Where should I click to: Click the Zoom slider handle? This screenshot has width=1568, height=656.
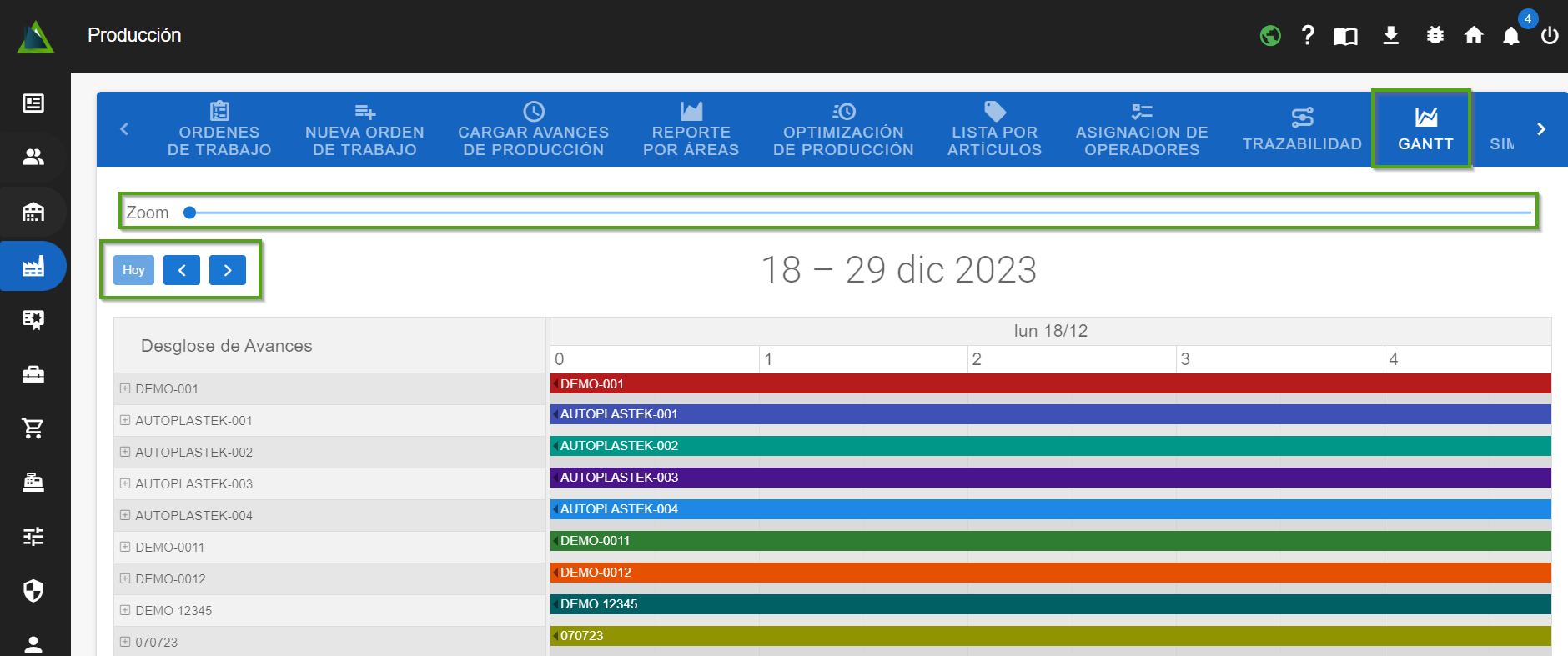190,213
